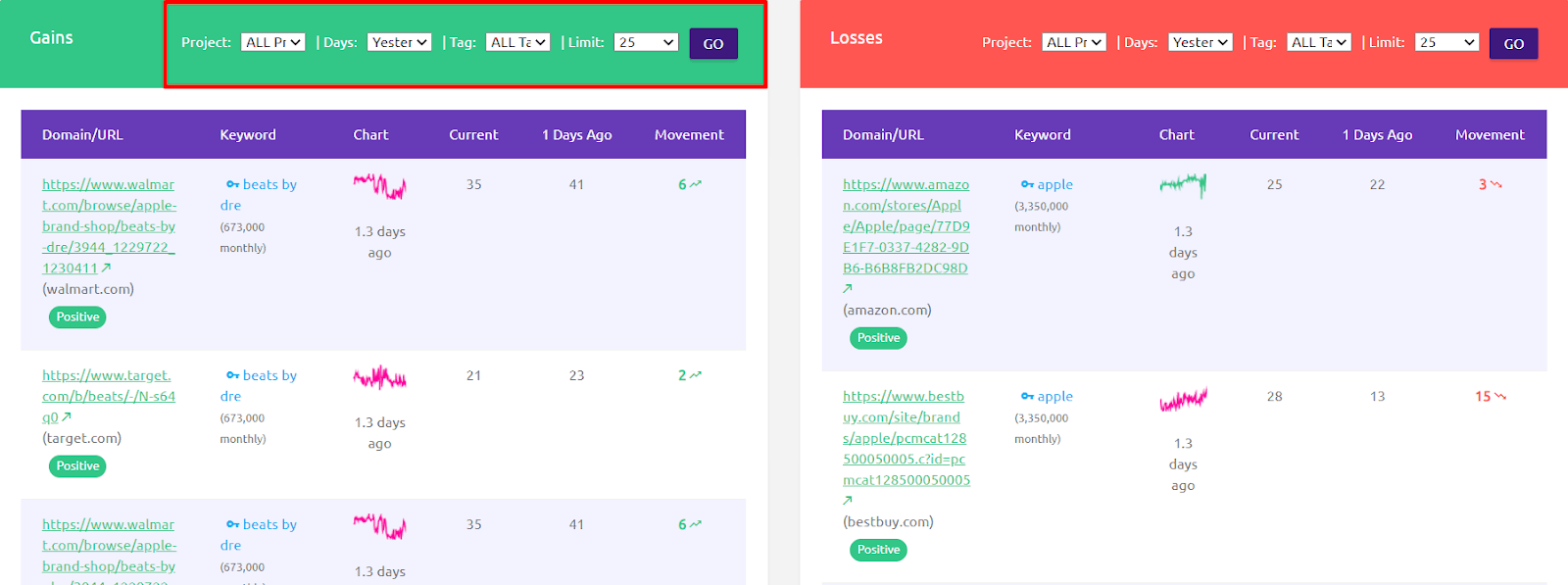Open external link icon beside target.com URL
This screenshot has height=585, width=1568.
click(x=67, y=416)
